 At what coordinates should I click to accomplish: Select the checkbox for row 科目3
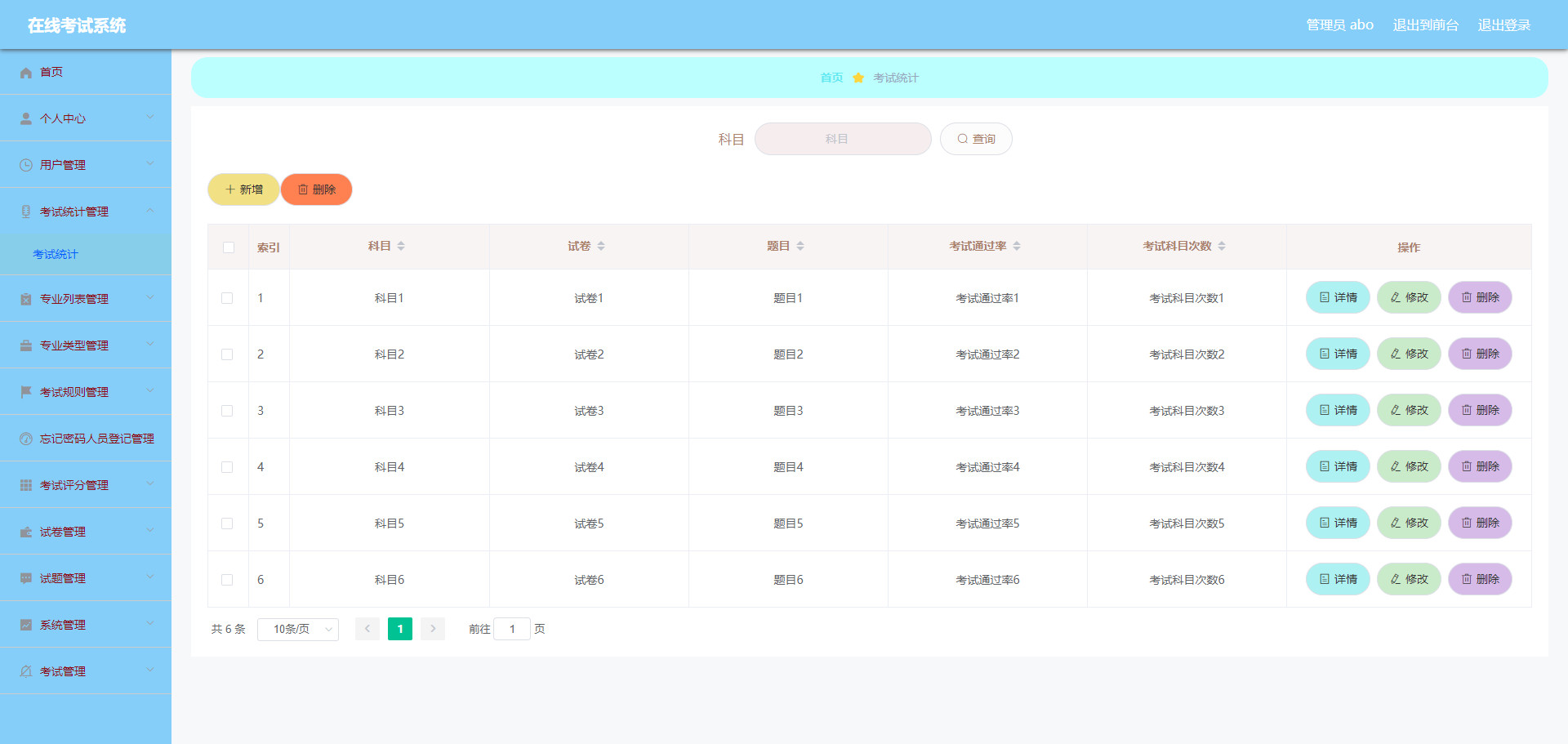coord(227,411)
